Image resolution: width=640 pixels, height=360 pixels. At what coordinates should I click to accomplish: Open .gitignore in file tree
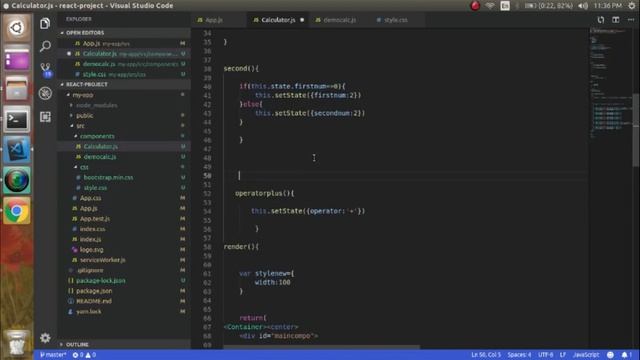pyautogui.click(x=90, y=270)
